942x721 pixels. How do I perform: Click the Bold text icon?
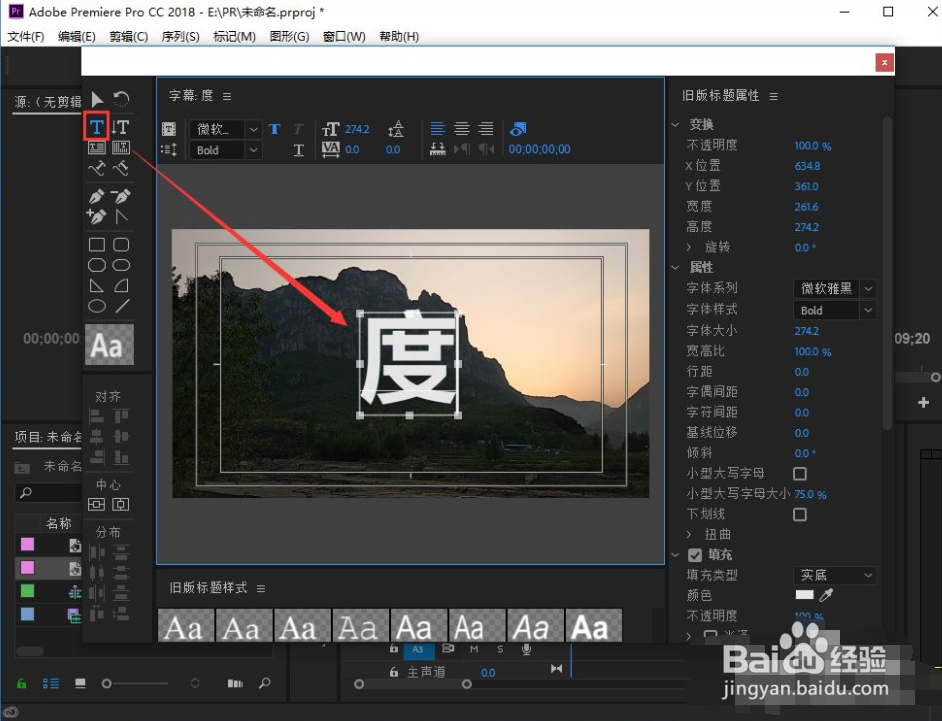(275, 129)
